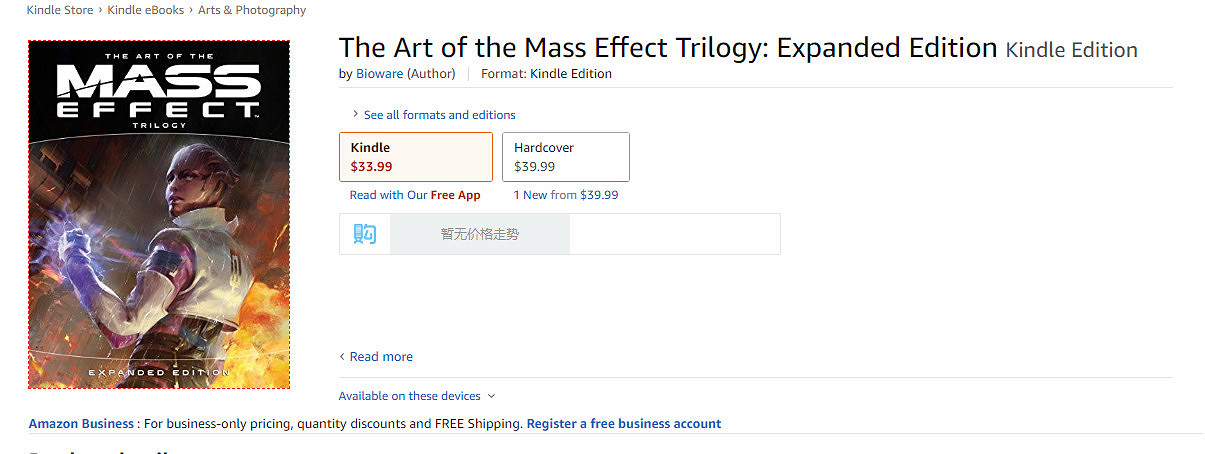The image size is (1205, 454).
Task: Go to Kindle eBooks breadcrumb
Action: [x=145, y=10]
